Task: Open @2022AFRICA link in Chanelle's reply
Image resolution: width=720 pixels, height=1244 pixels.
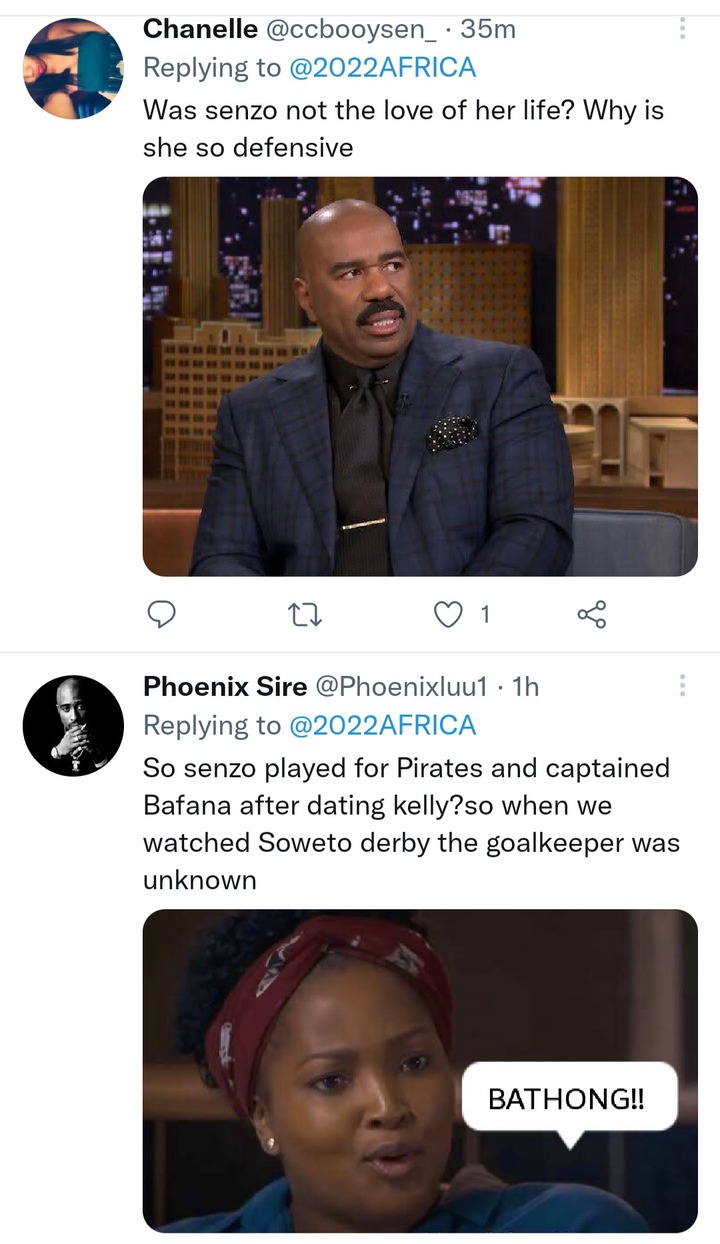Action: coord(382,68)
